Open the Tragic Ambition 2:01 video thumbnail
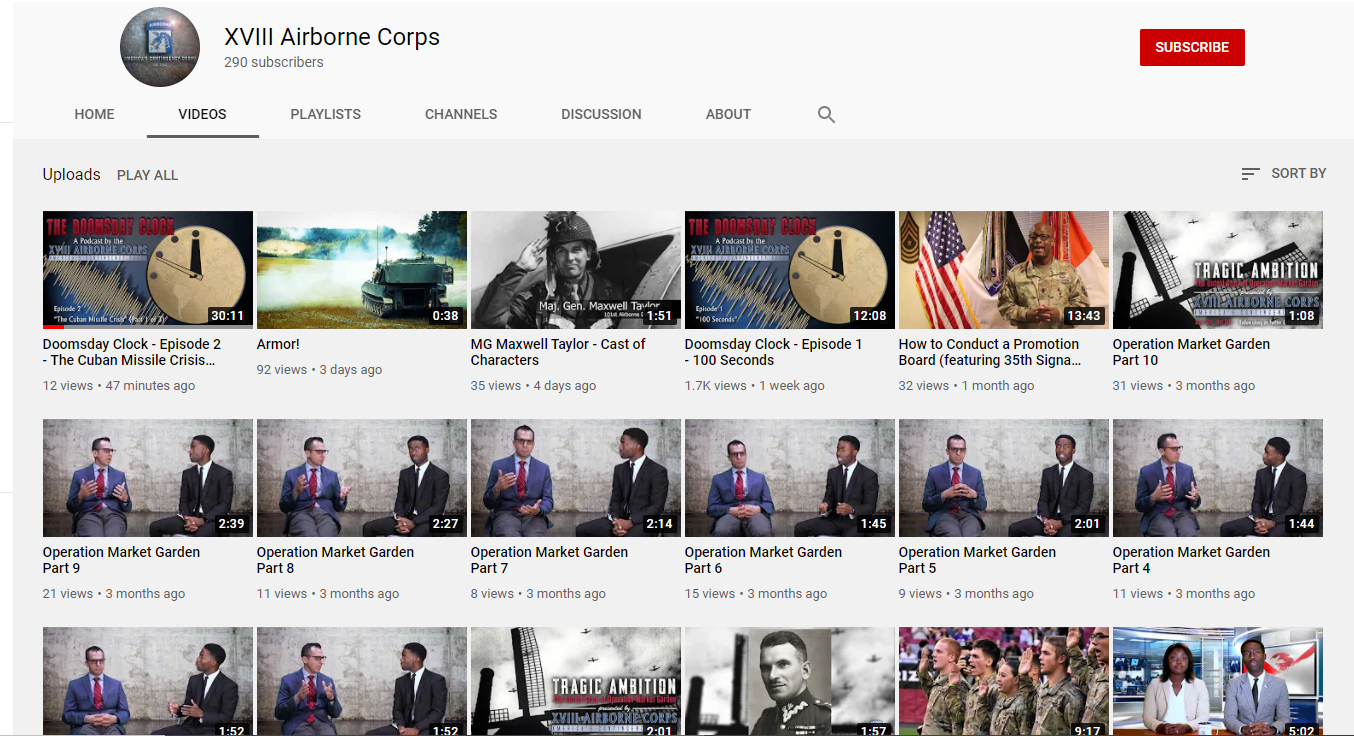 576,681
